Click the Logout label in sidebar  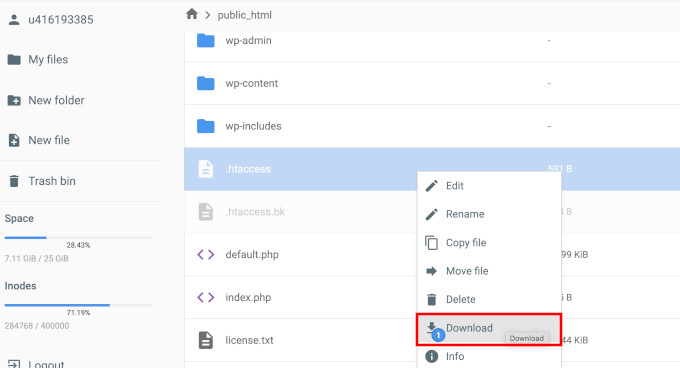pyautogui.click(x=46, y=364)
